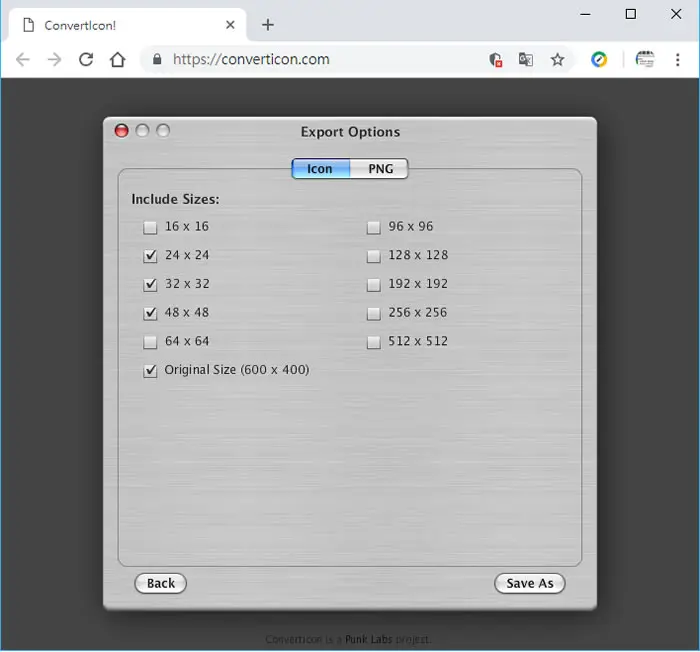This screenshot has height=652, width=700.
Task: Go back to the previous page
Action: click(x=22, y=59)
